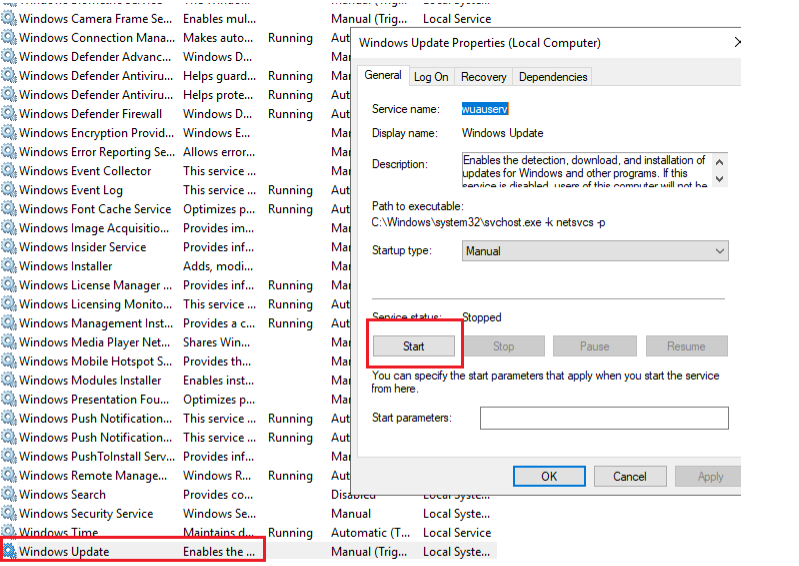Screen dimensions: 799x566
Task: Click the Windows Search gear icon
Action: [x=9, y=494]
